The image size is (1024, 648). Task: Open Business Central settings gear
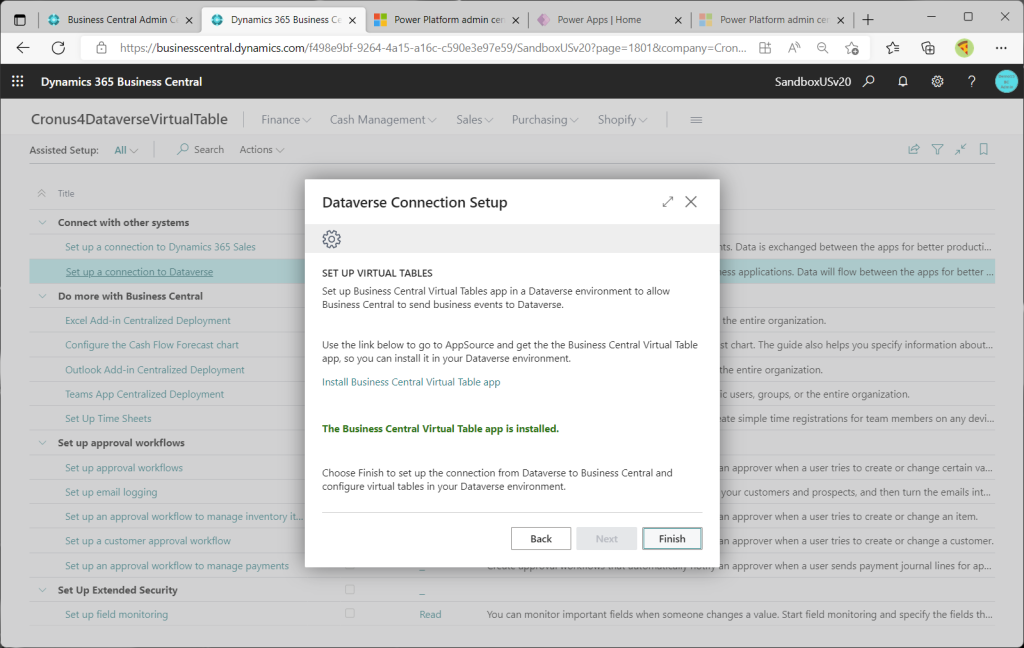pyautogui.click(x=937, y=82)
